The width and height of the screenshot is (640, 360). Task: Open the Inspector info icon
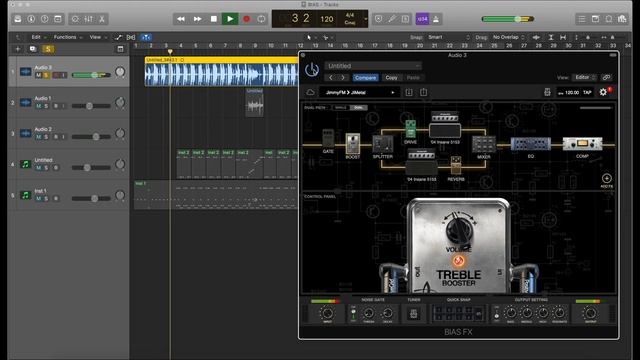[31, 19]
